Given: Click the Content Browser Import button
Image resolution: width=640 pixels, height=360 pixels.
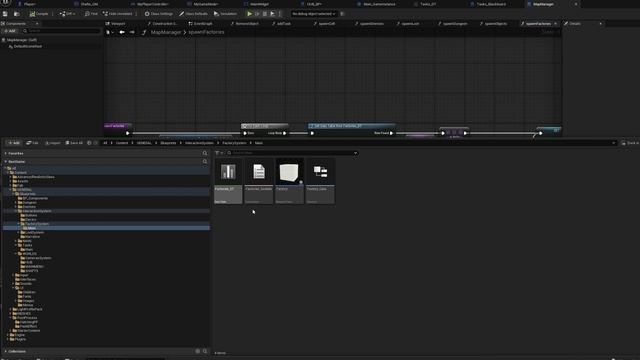Looking at the screenshot, I should [53, 143].
